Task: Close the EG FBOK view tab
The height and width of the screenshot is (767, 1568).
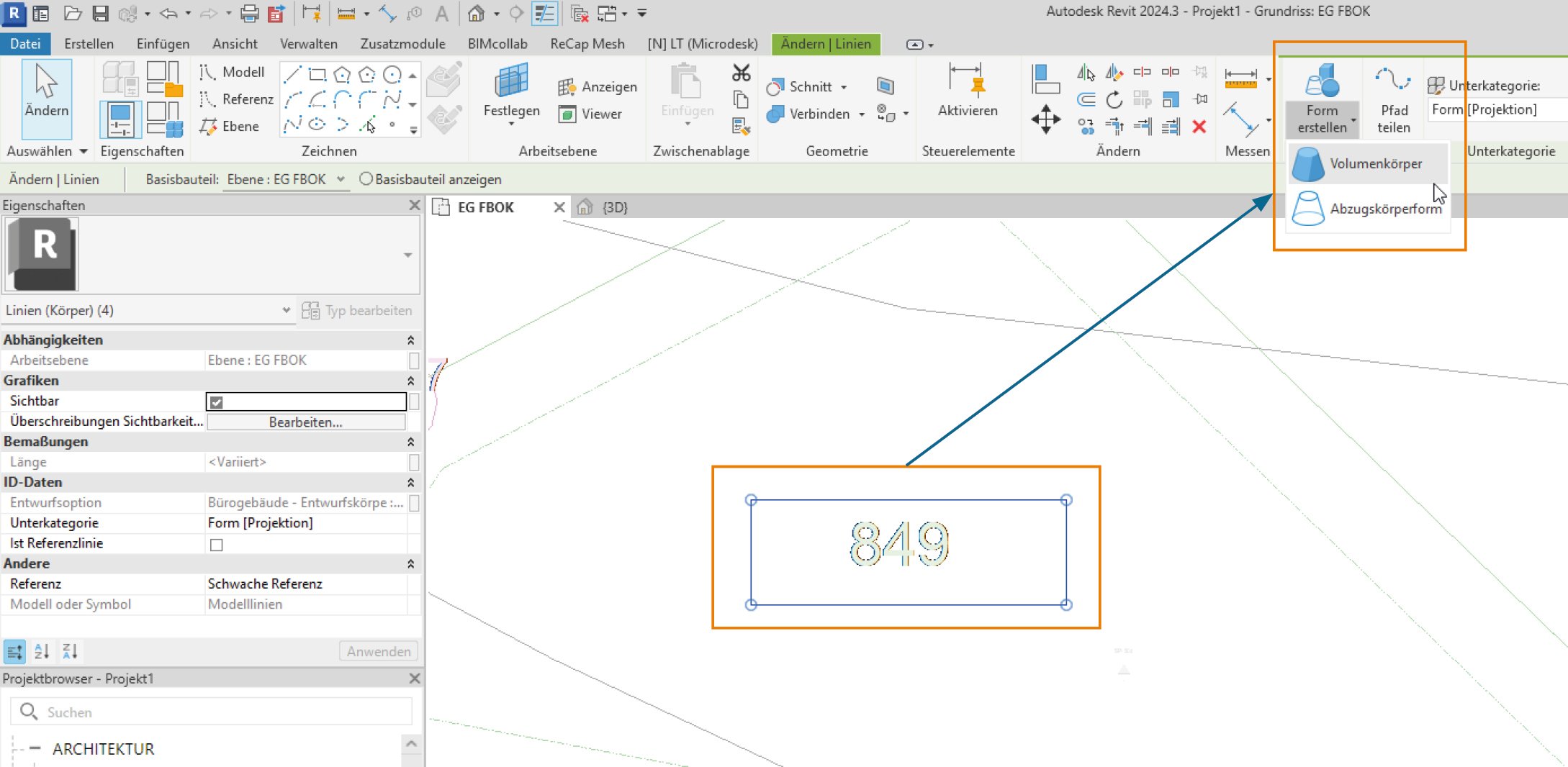Action: pyautogui.click(x=559, y=207)
